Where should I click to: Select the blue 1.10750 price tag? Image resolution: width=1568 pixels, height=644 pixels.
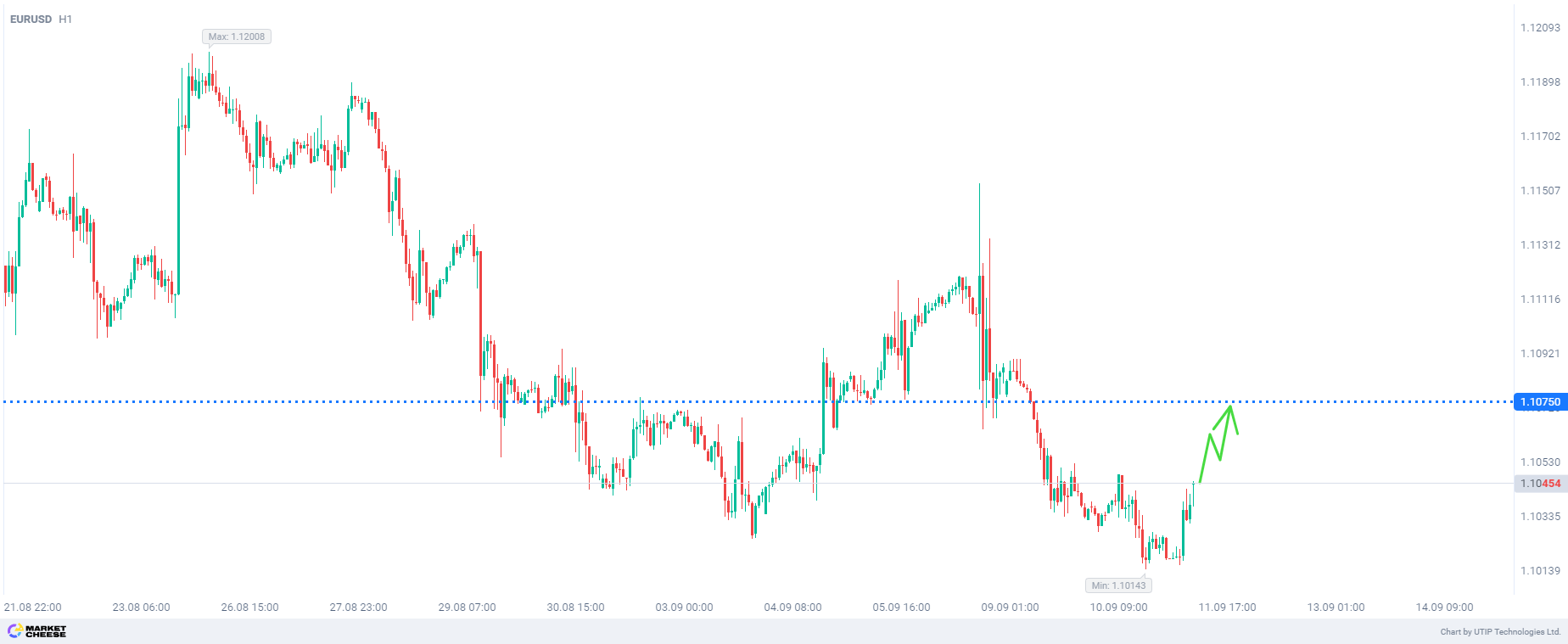tap(1539, 402)
